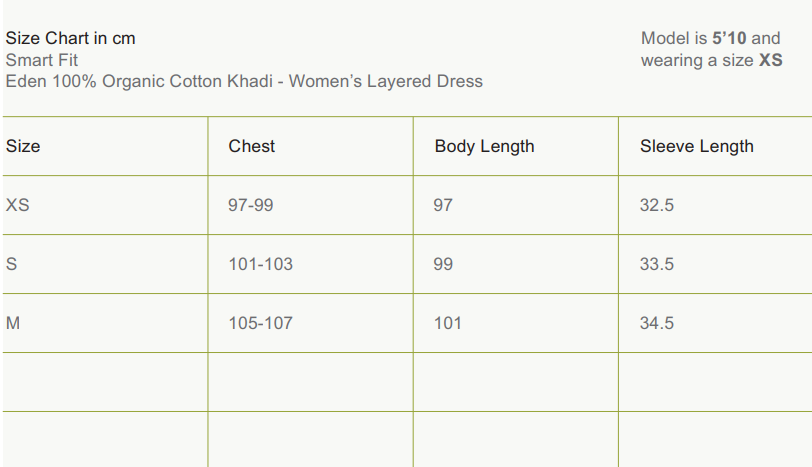
Task: Click the 34.5 sleeve length value
Action: coord(657,323)
